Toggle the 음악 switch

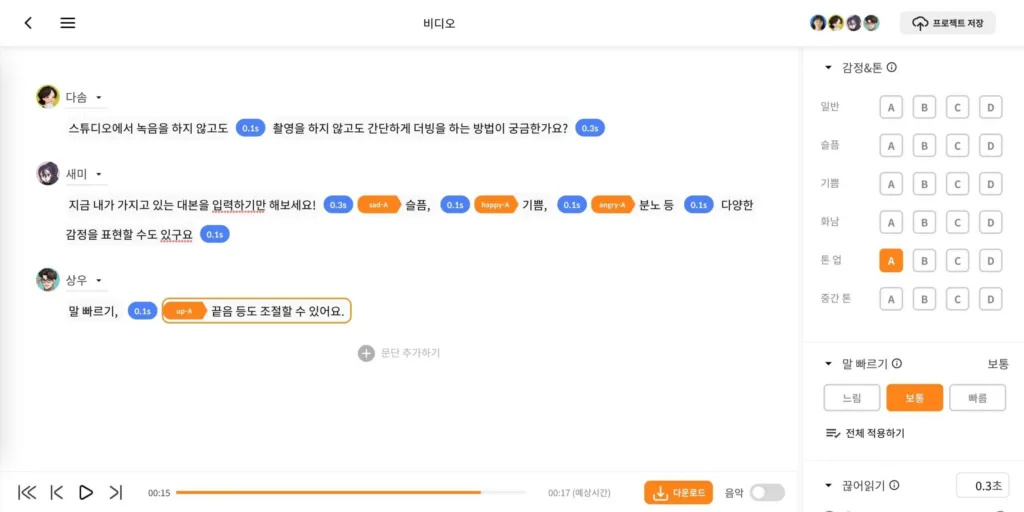767,492
